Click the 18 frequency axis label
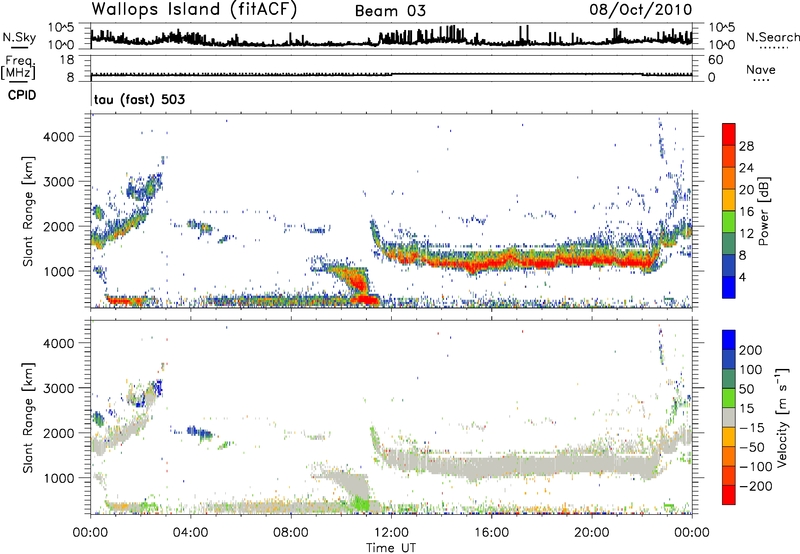 [67, 60]
